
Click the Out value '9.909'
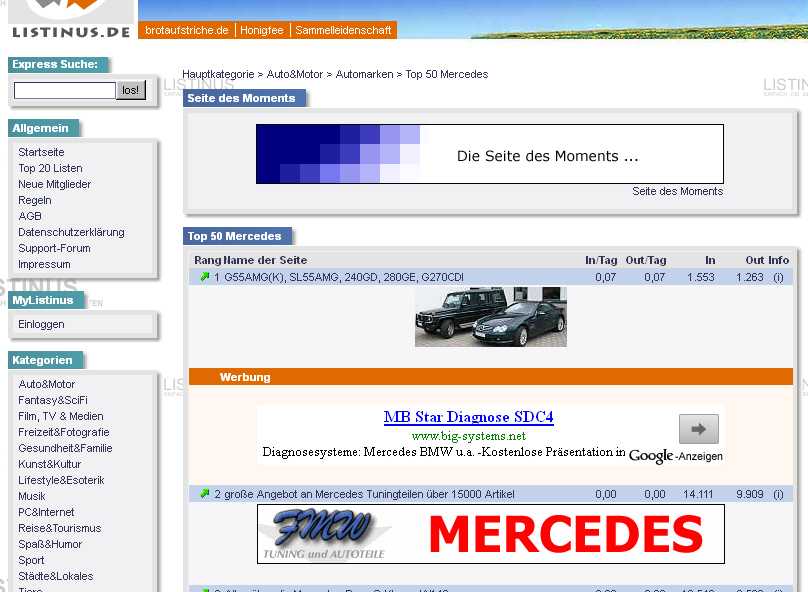(750, 494)
